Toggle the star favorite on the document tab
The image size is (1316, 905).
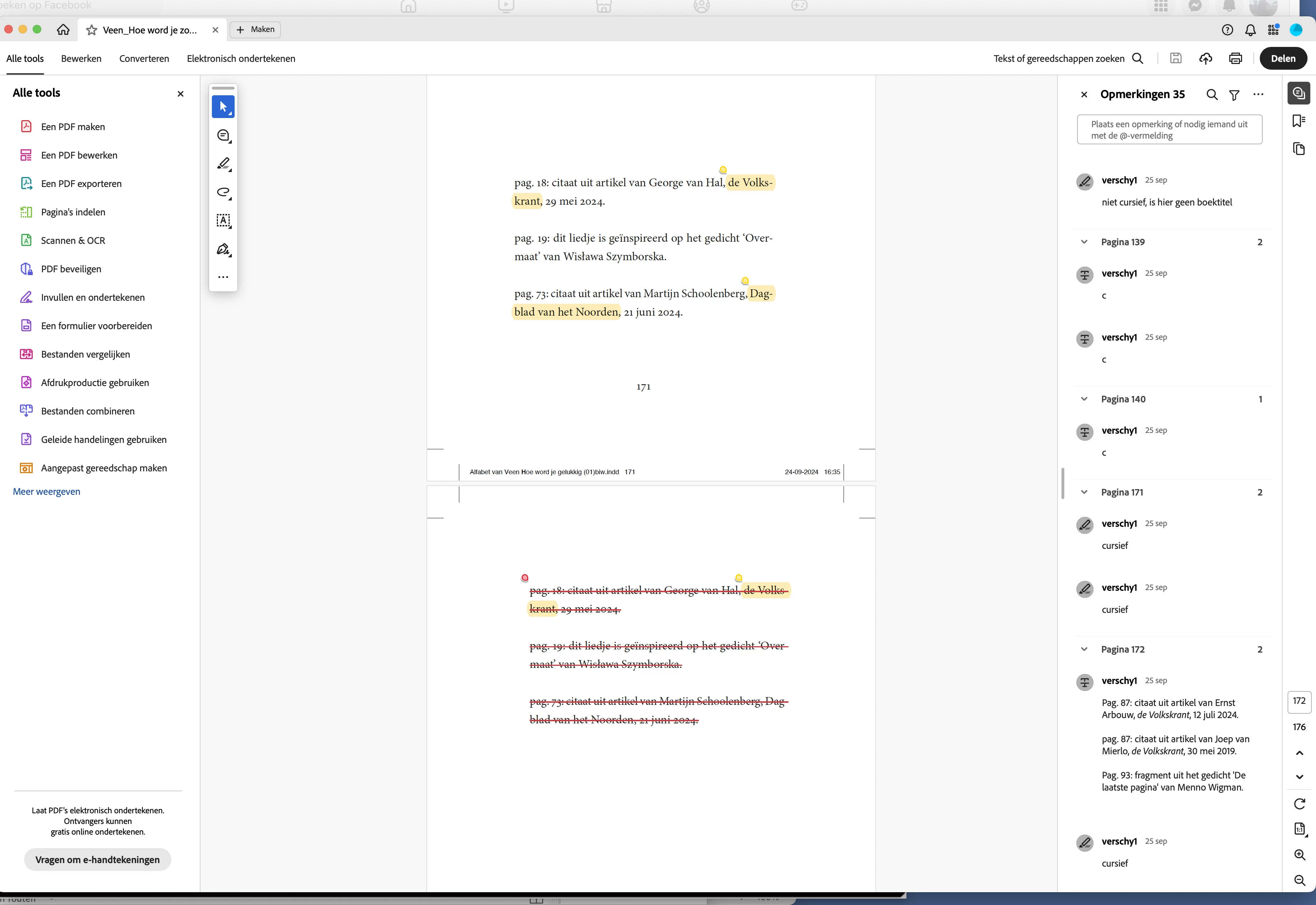point(91,30)
